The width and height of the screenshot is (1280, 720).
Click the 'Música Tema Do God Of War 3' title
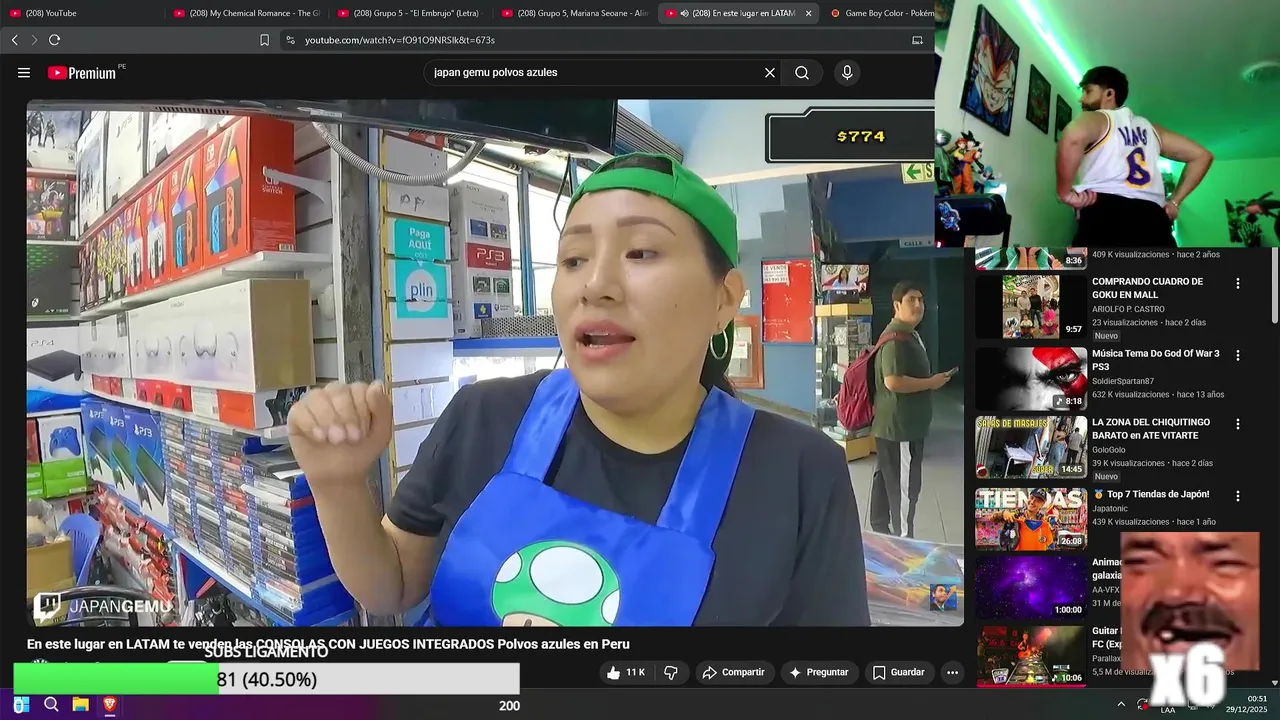1156,360
